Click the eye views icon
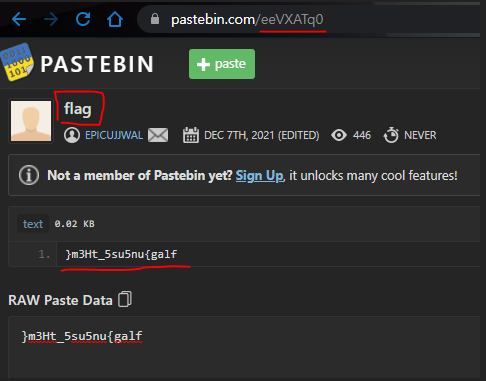The width and height of the screenshot is (486, 381). tap(339, 135)
